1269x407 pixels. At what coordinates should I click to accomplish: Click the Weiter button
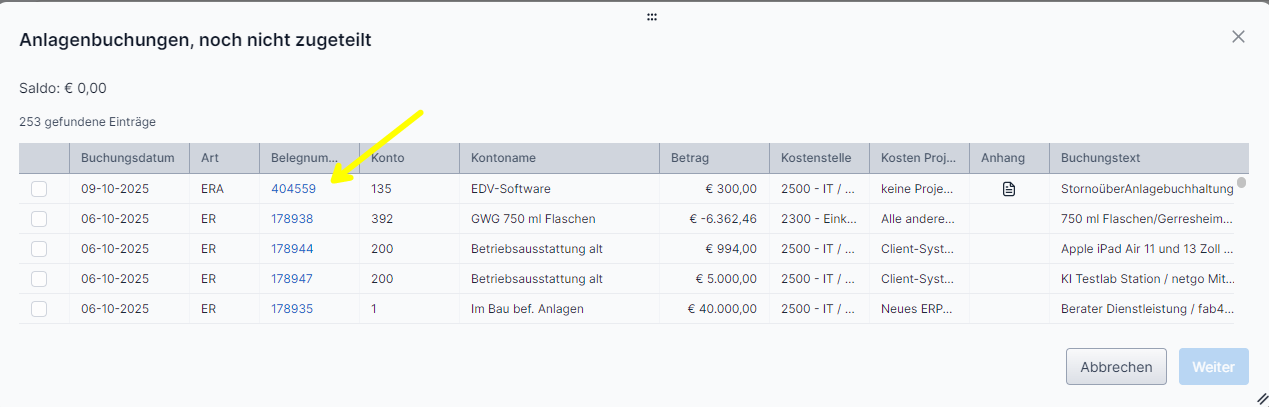1213,367
